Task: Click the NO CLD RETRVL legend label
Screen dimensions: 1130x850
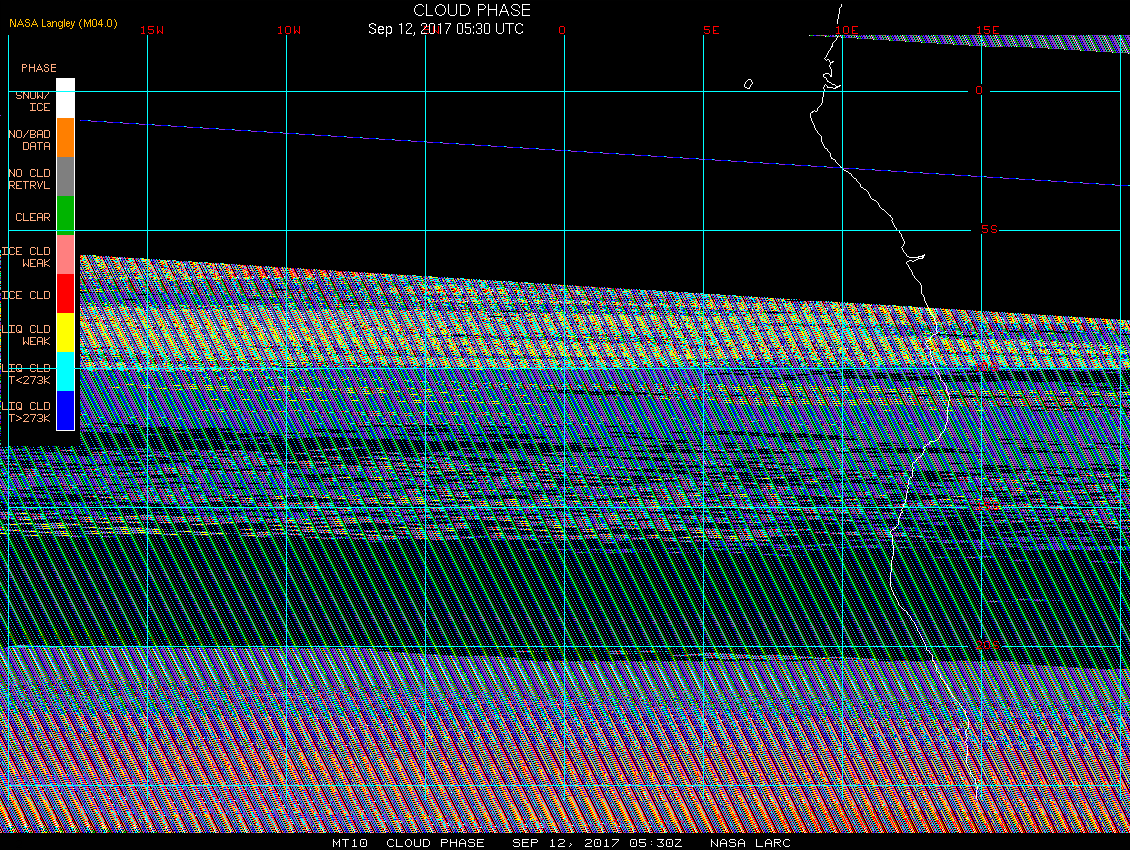Action: click(30, 179)
